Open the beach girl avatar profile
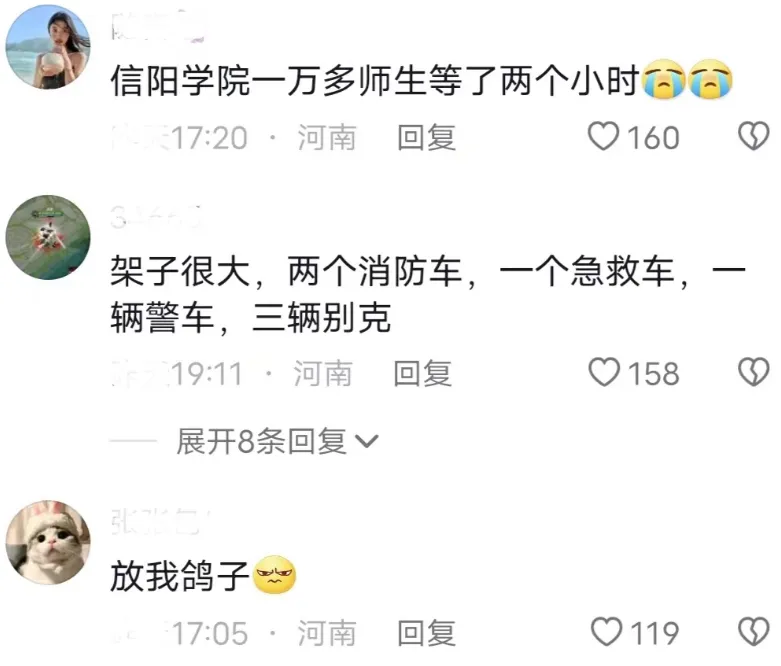The width and height of the screenshot is (781, 666). (48, 47)
